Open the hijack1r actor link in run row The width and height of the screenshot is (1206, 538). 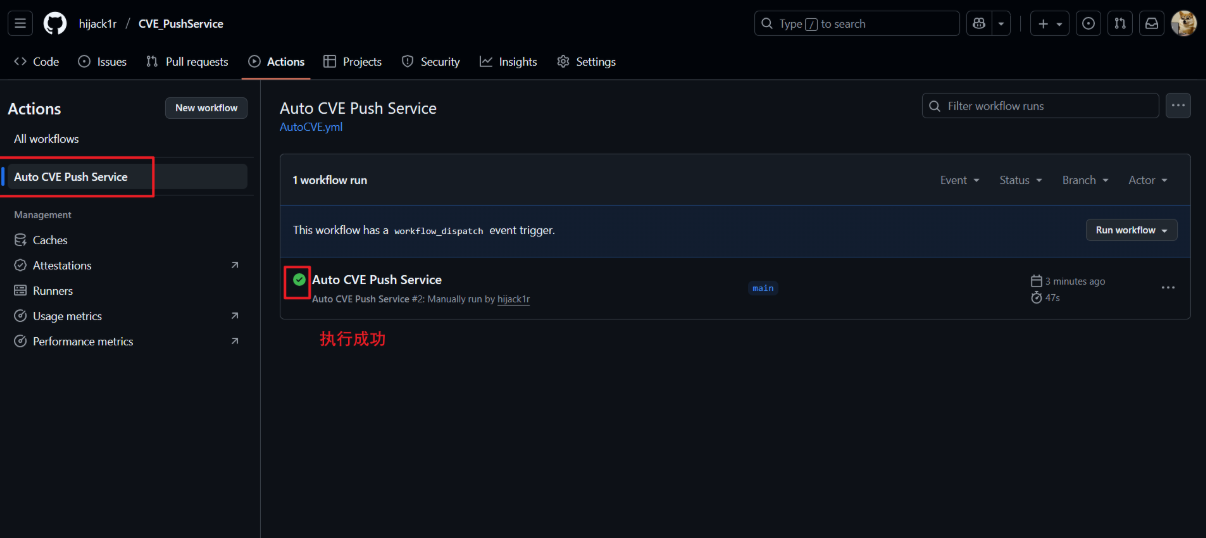coord(513,299)
